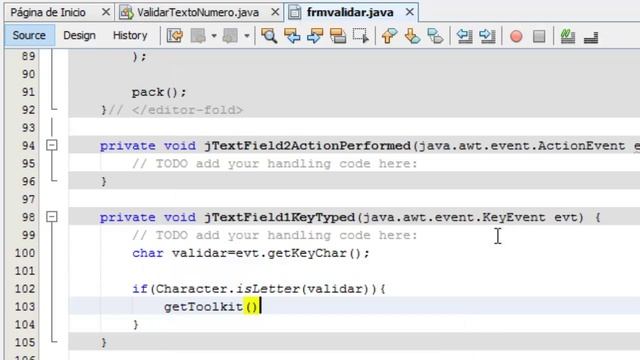Click empty editor line 101

click(354, 271)
